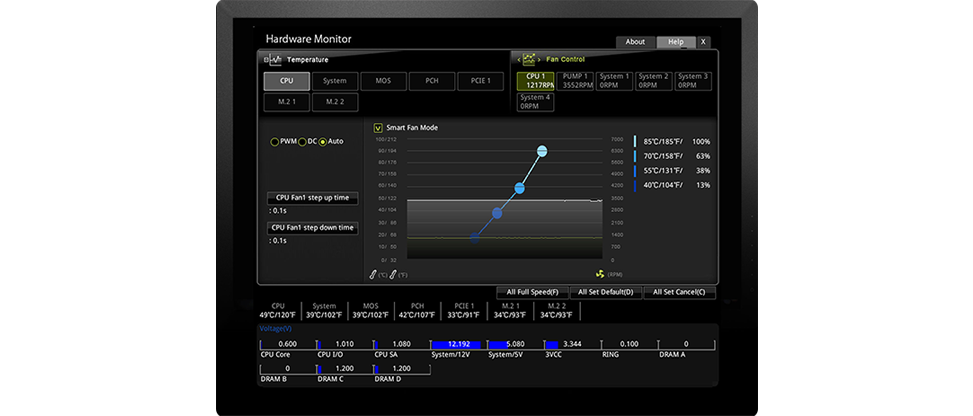The image size is (973, 416).
Task: Click the CPU 49°C/120°F temperature reading
Action: coord(278,311)
